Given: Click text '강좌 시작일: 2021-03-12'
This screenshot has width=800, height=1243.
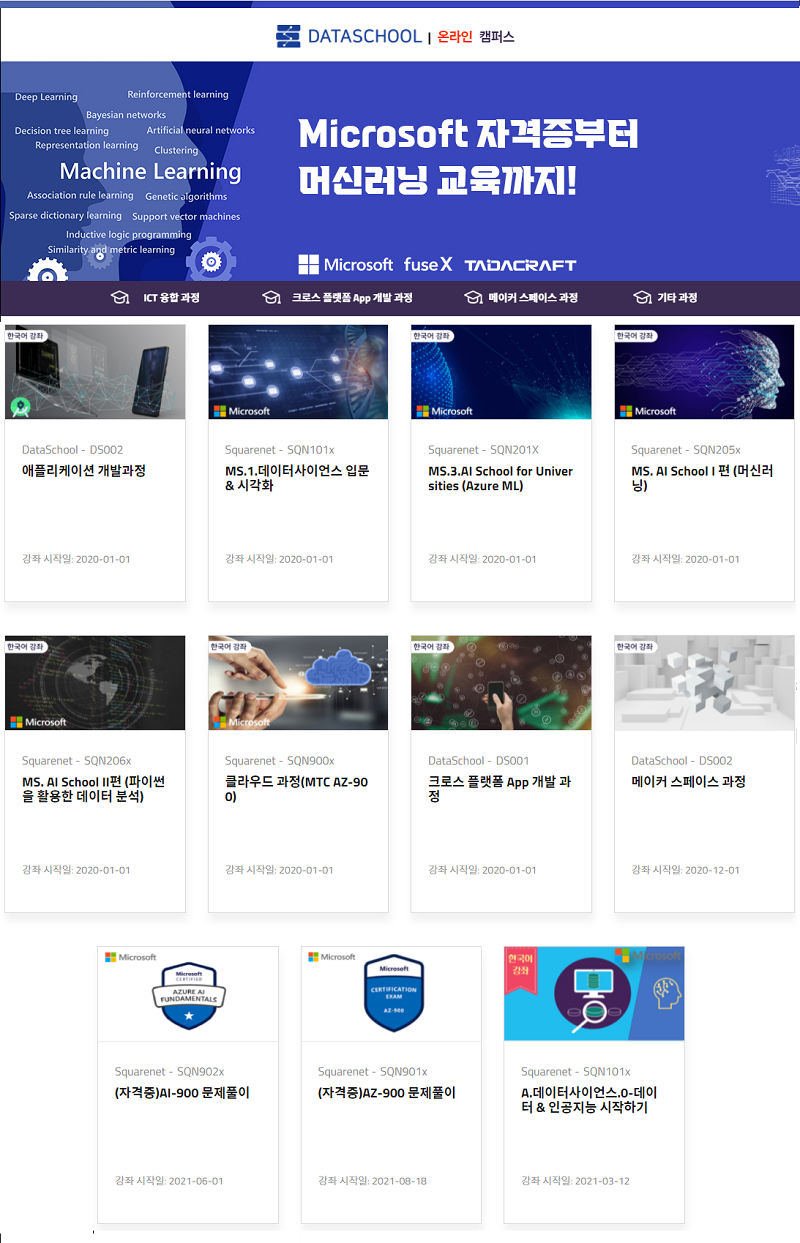Looking at the screenshot, I should [x=575, y=1181].
